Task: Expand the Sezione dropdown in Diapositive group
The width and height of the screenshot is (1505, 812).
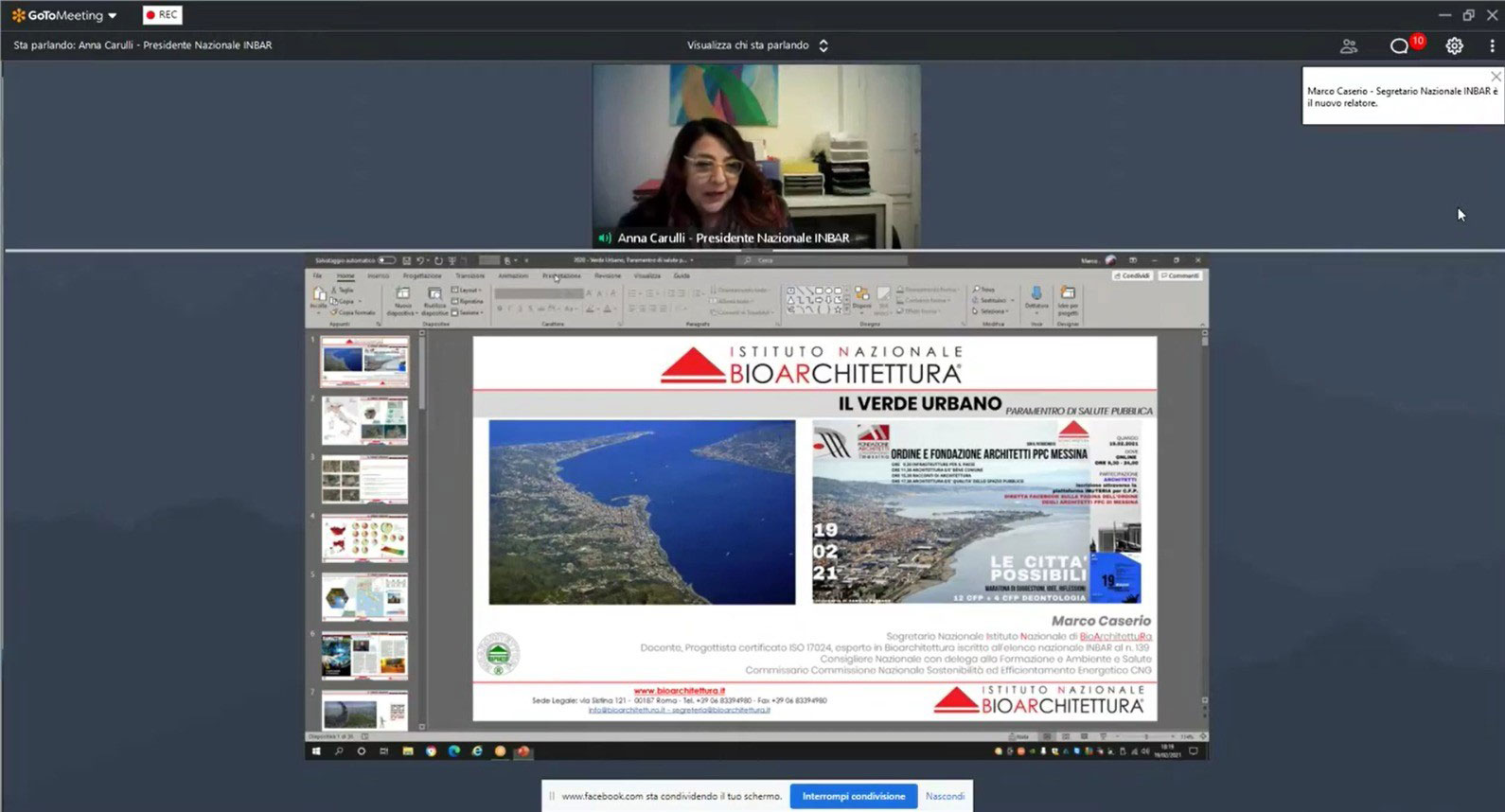Action: (x=468, y=312)
